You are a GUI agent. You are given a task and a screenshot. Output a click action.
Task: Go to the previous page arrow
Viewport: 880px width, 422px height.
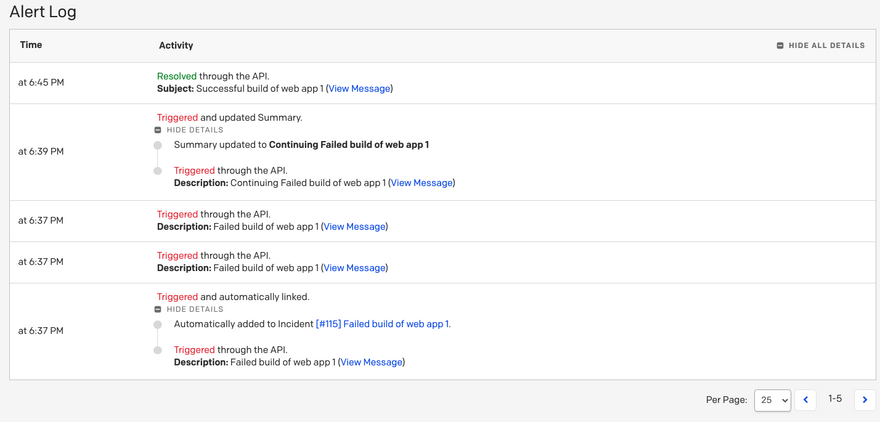tap(806, 400)
